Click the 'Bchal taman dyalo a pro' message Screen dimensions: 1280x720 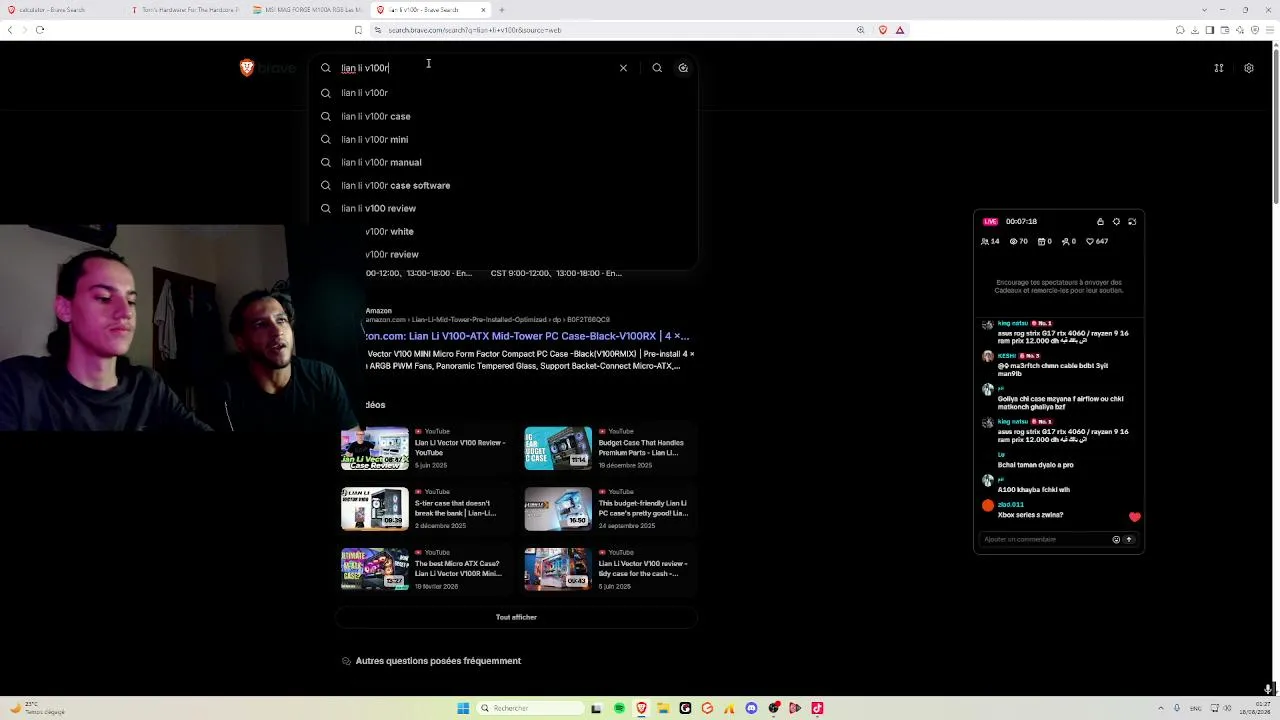point(1035,465)
